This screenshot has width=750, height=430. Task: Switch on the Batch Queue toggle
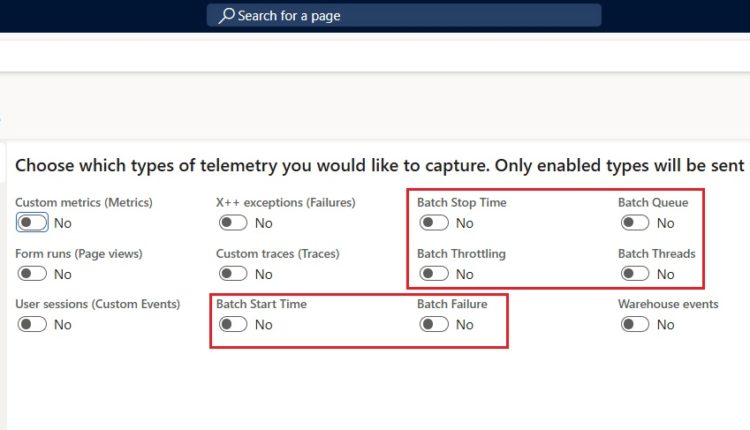pos(635,223)
